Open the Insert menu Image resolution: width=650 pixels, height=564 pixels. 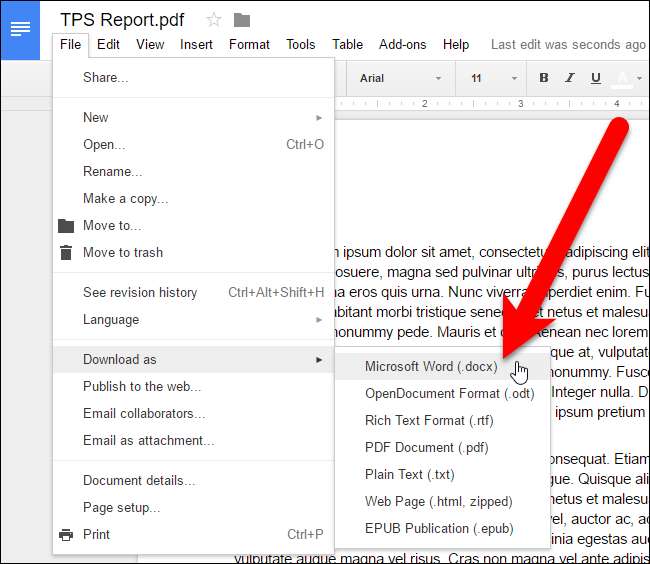tap(196, 44)
